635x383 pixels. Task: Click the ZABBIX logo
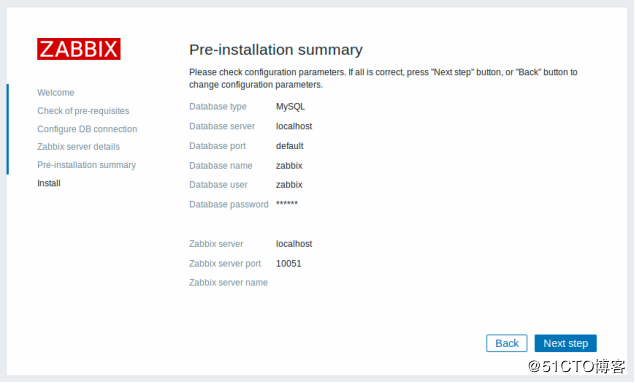point(79,49)
